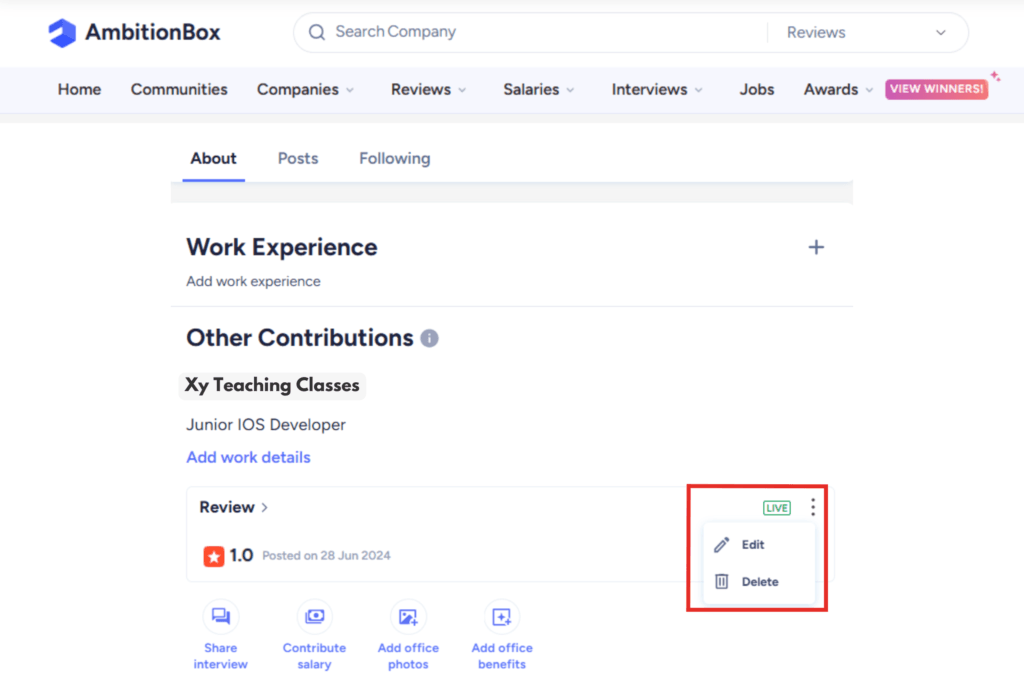Expand the Companies navigation menu
1024x683 pixels.
[x=305, y=89]
